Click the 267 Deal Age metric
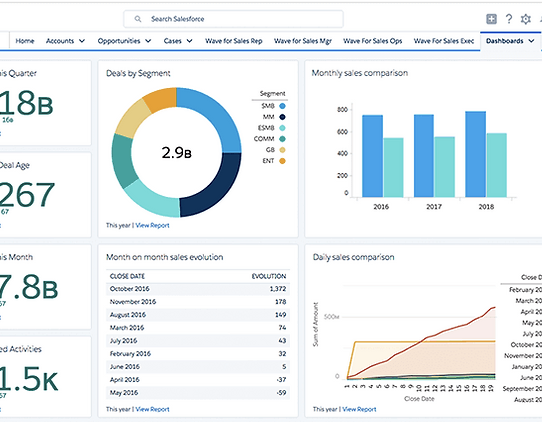Viewport: 542px width, 422px height. tap(27, 195)
